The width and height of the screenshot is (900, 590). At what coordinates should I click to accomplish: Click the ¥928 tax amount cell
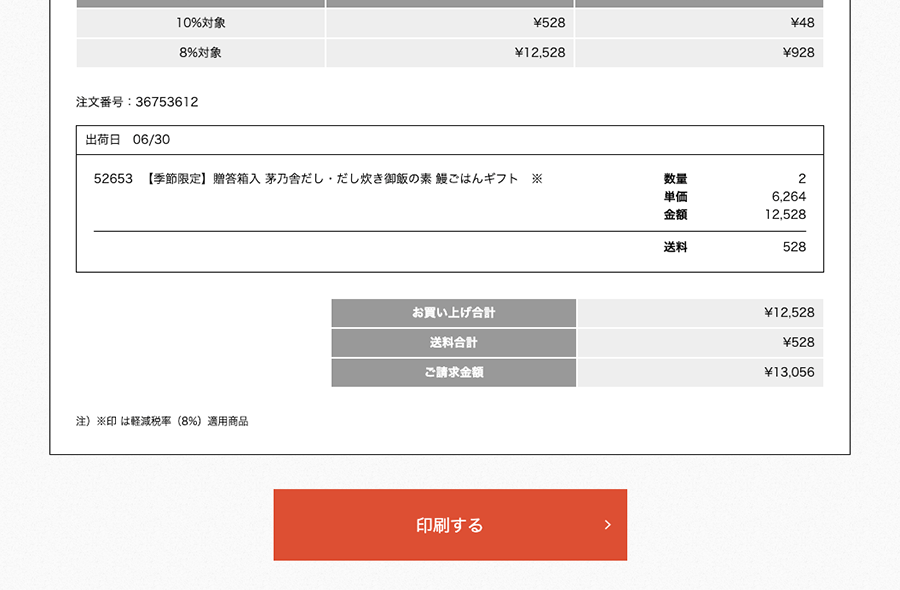click(798, 53)
